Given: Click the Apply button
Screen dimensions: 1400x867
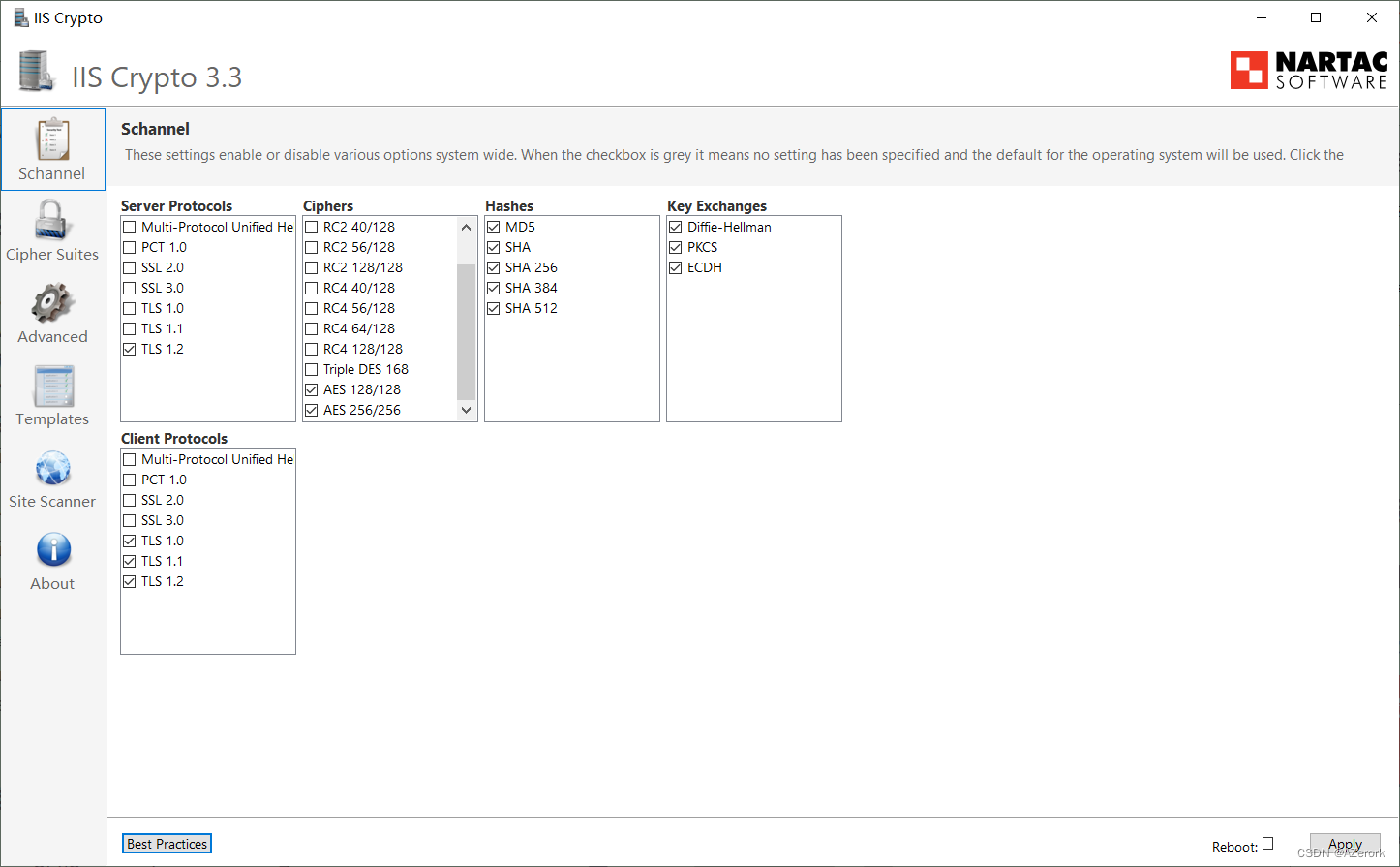Looking at the screenshot, I should click(1345, 845).
